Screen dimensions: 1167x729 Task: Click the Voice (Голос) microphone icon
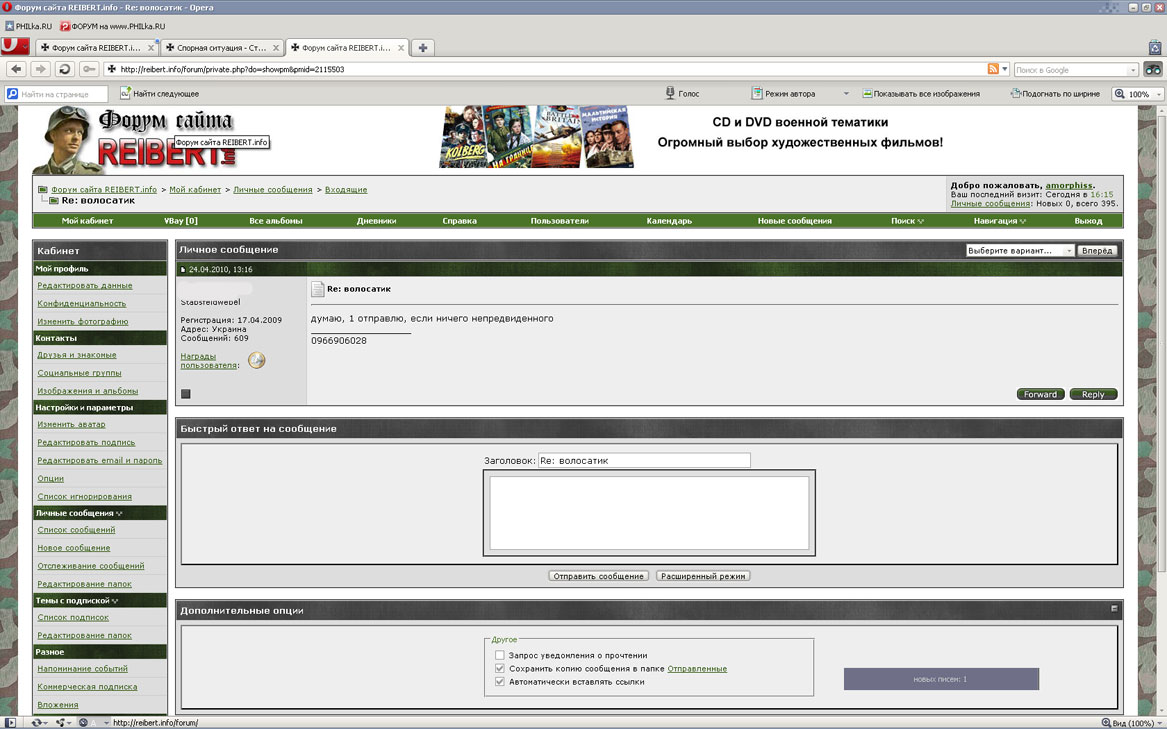pos(670,93)
